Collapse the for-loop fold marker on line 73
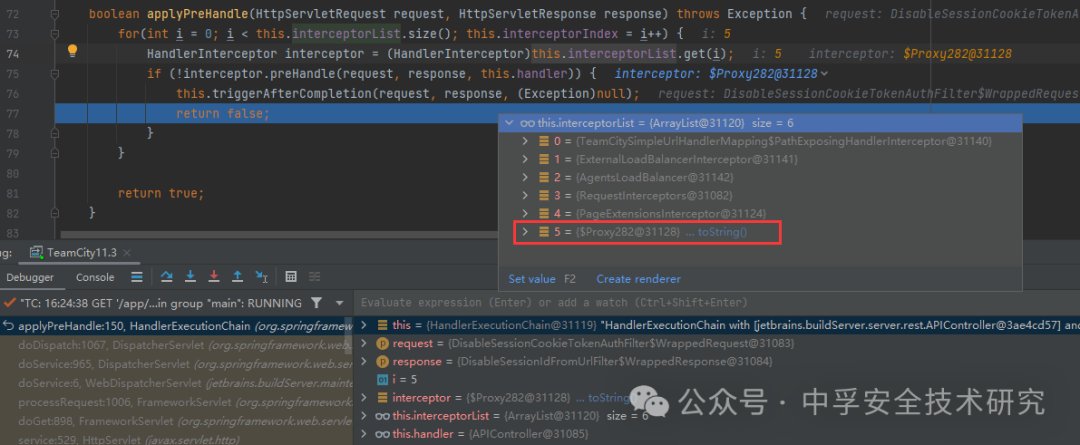Viewport: 1080px width, 445px height. pos(55,33)
